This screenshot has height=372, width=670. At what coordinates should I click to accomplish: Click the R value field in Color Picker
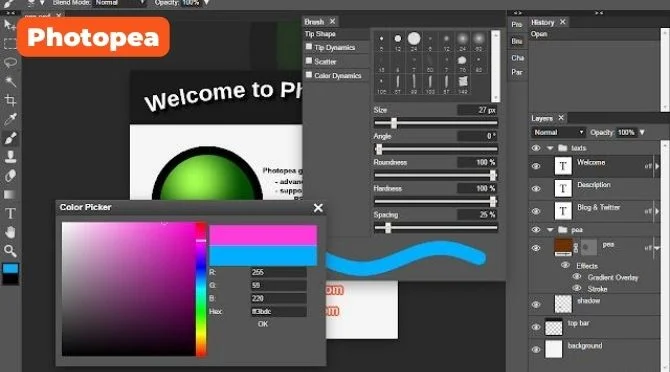(278, 272)
